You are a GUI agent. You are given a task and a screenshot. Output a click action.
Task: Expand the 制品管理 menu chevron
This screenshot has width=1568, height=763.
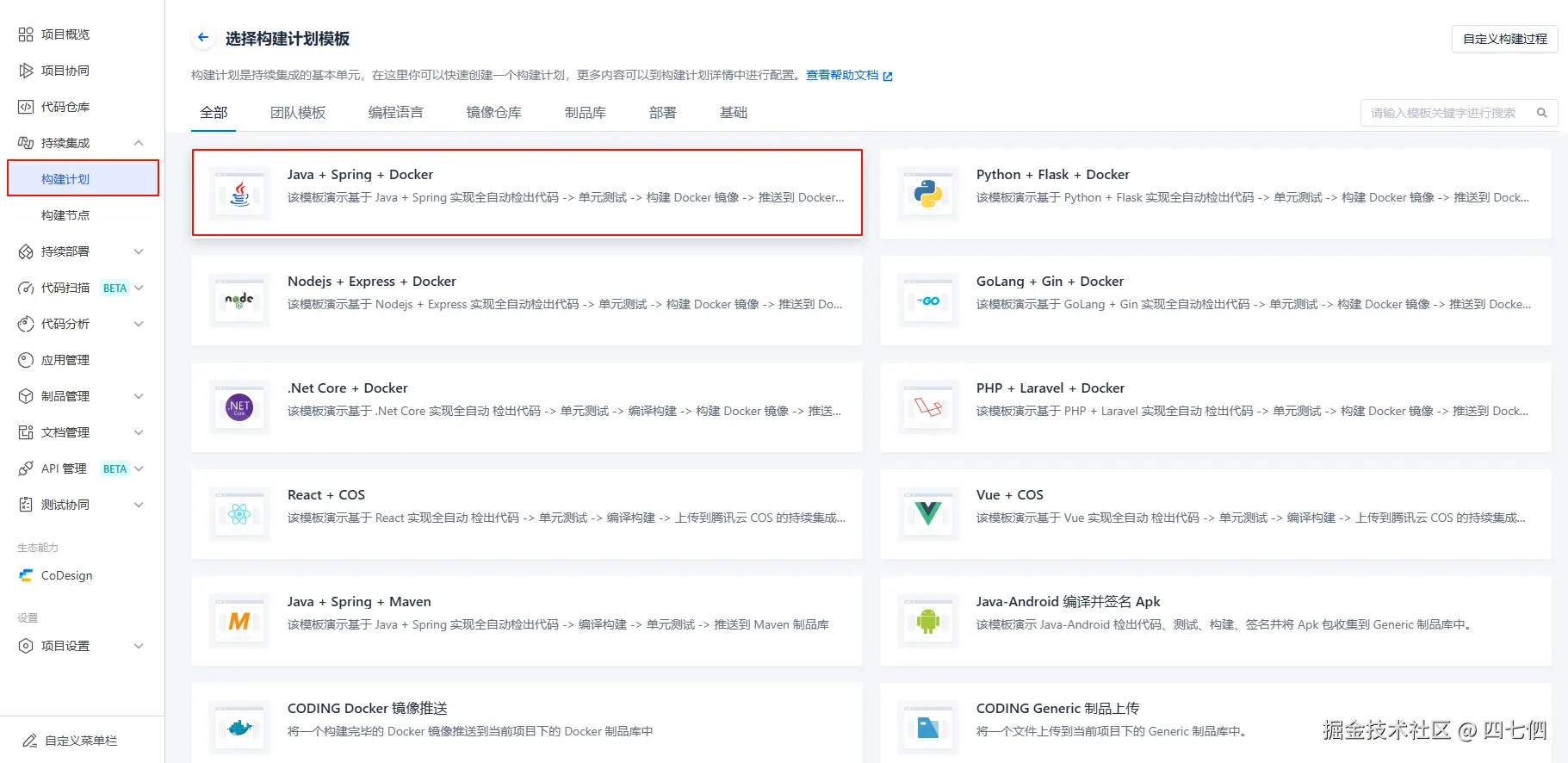coord(139,396)
